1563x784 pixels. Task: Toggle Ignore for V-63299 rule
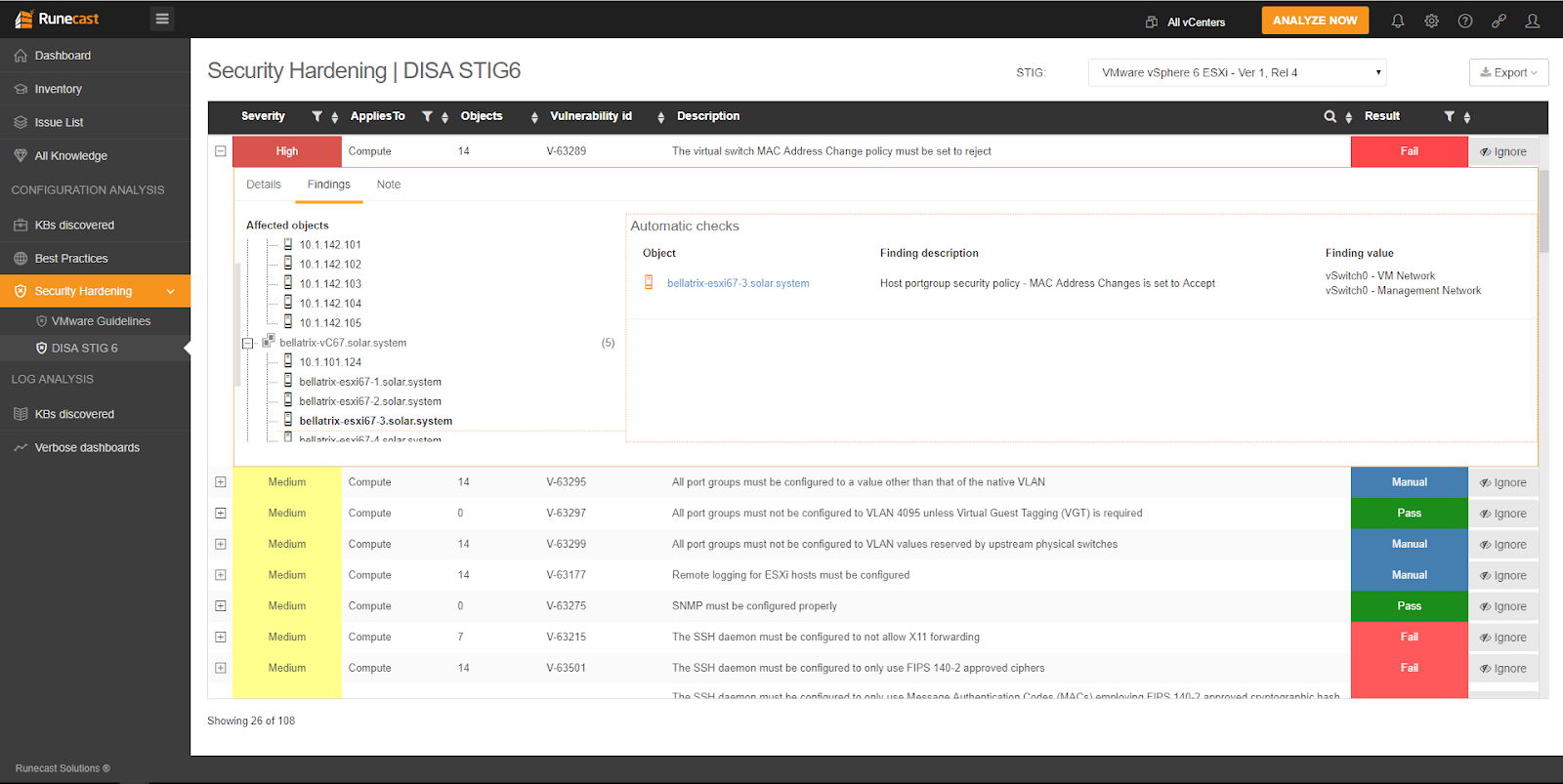click(x=1503, y=545)
